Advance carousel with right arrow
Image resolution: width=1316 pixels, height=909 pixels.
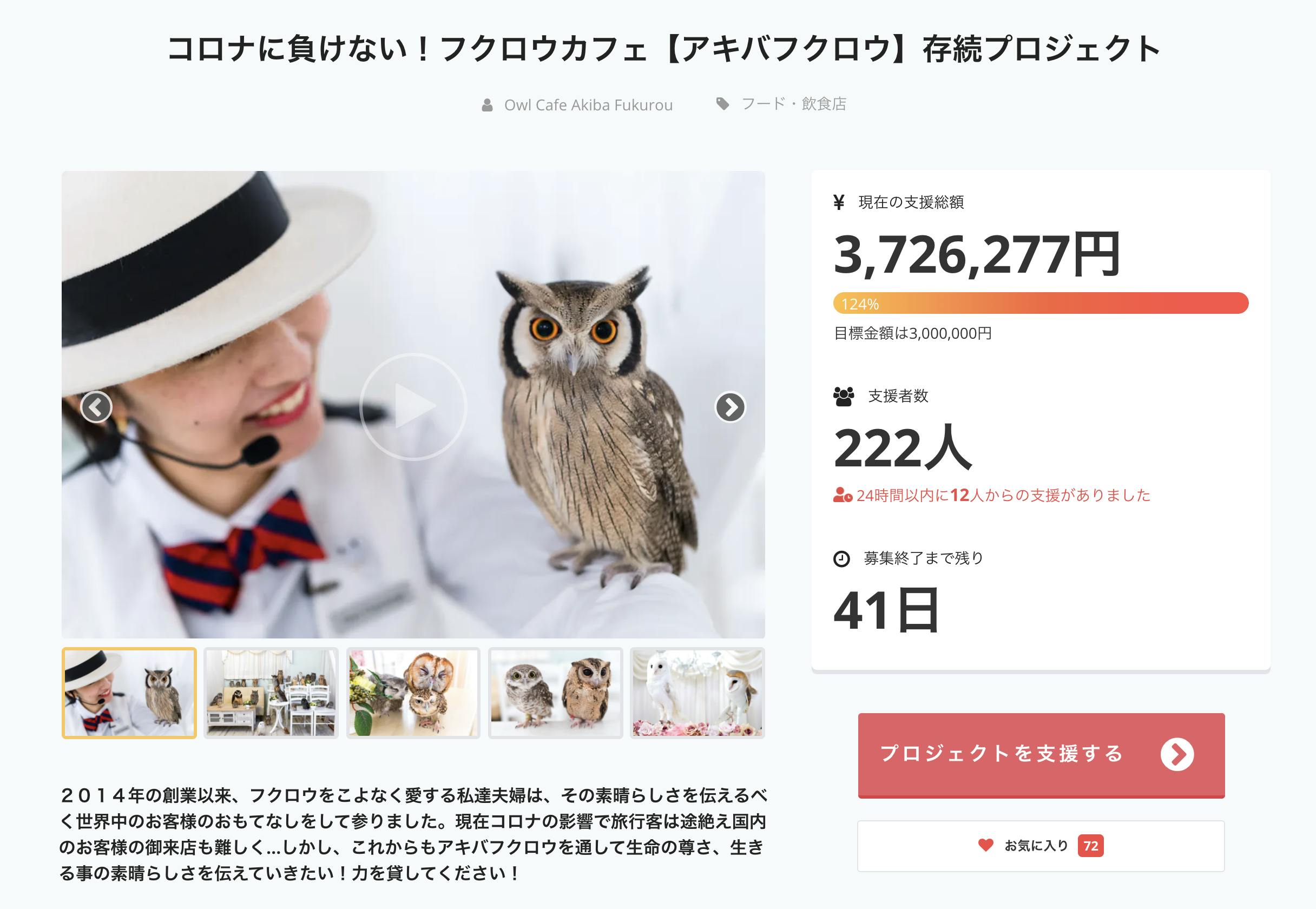tap(730, 407)
